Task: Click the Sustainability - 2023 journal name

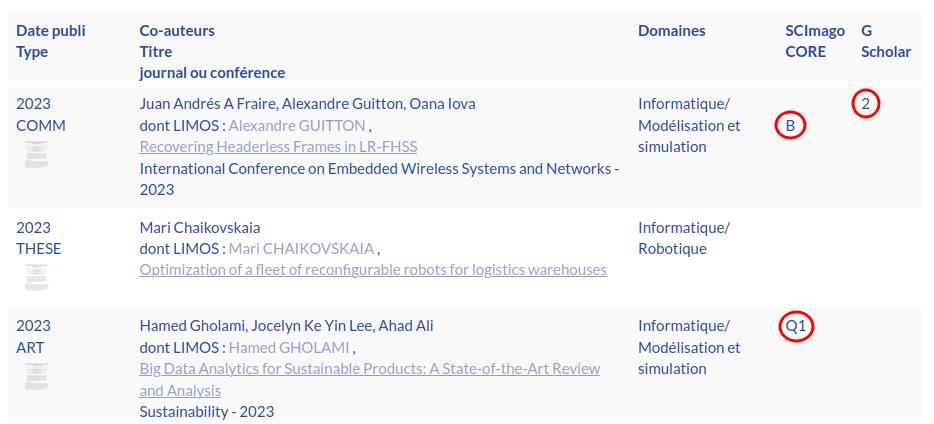Action: click(206, 412)
